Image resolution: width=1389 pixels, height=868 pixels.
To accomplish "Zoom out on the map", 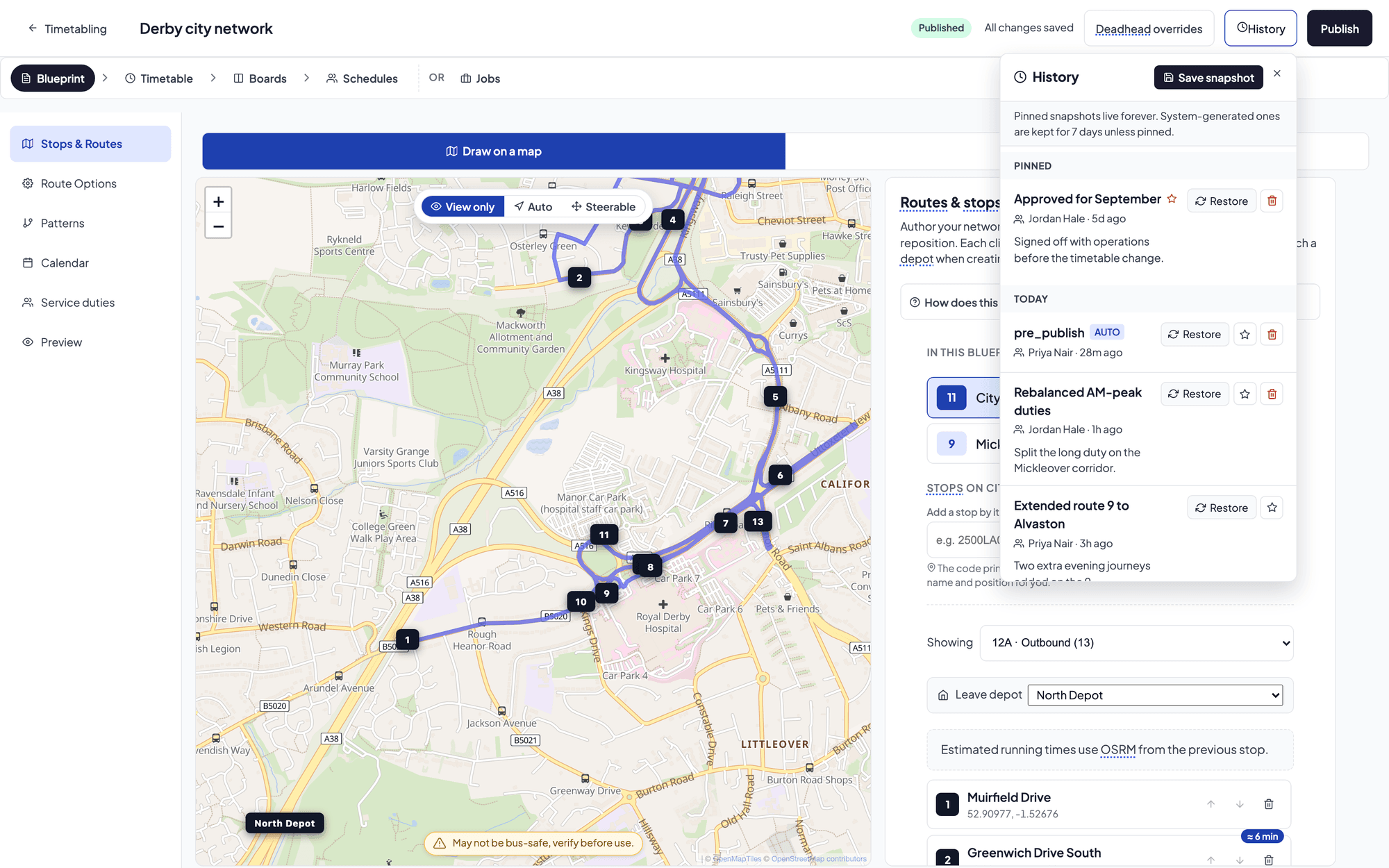I will point(218,226).
